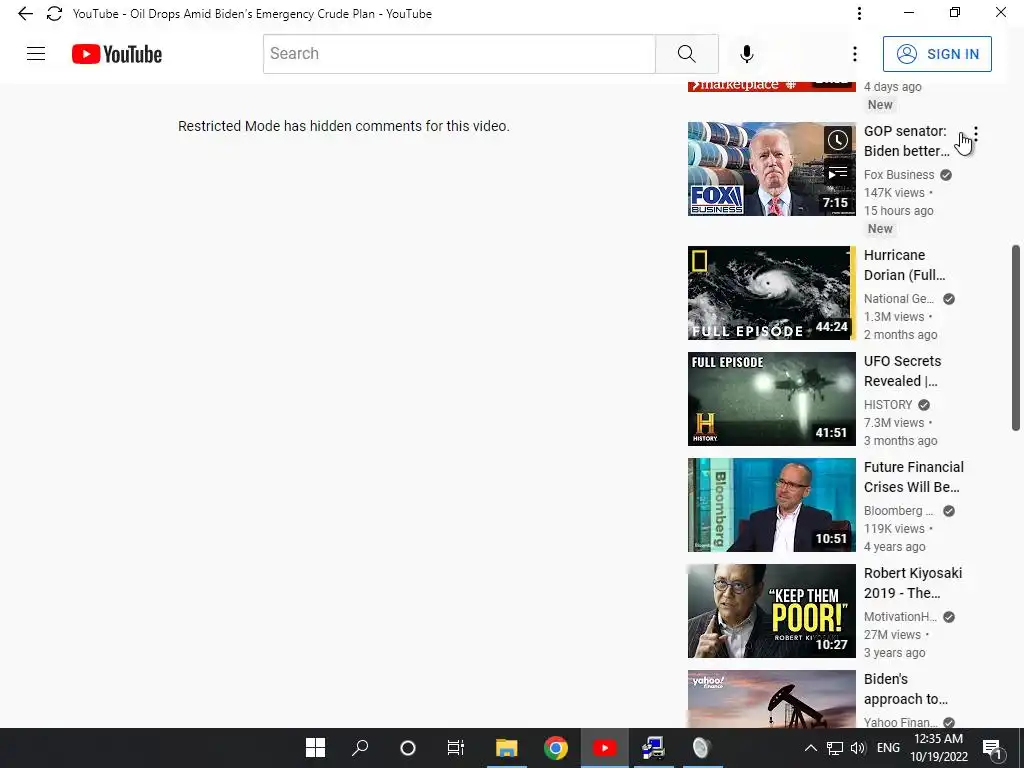The width and height of the screenshot is (1024, 768).
Task: Open Fox Business channel name
Action: point(899,175)
